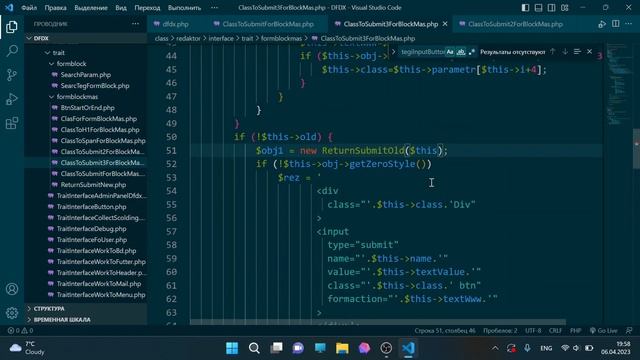
Task: Open BtnStartOrEnd.php in explorer
Action: coord(87,108)
